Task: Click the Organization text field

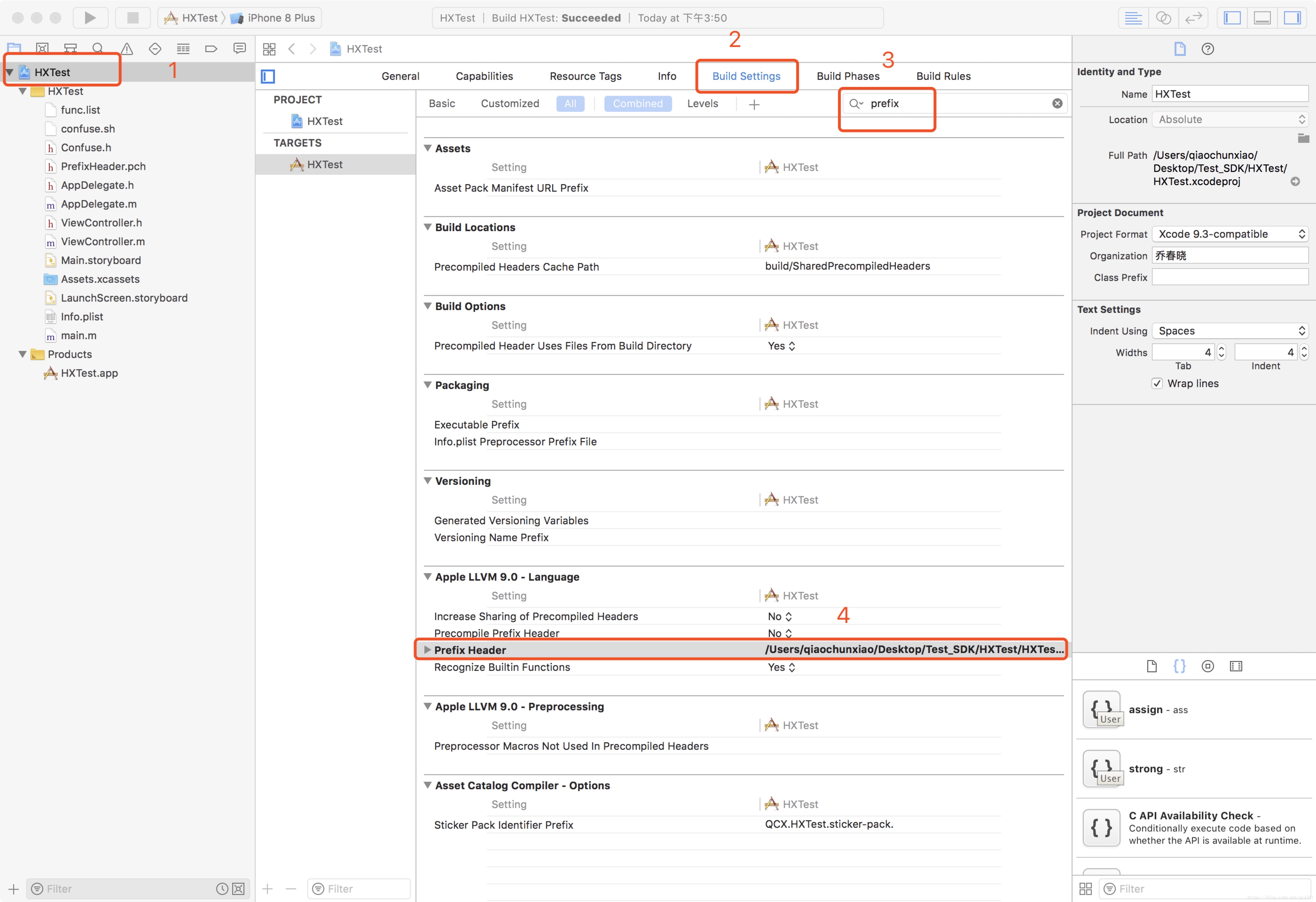Action: pyautogui.click(x=1230, y=256)
